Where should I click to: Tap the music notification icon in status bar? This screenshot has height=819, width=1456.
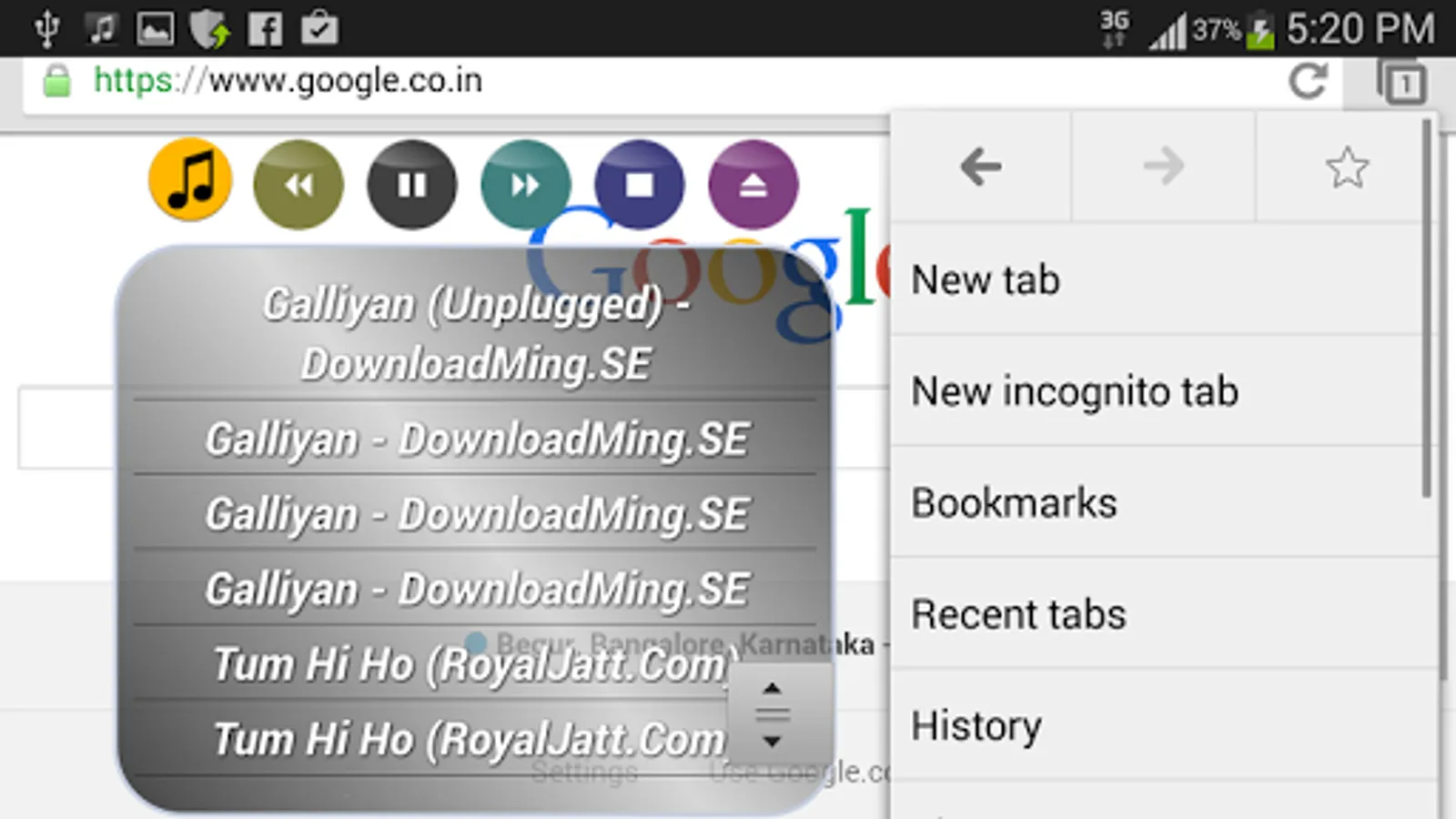click(101, 28)
